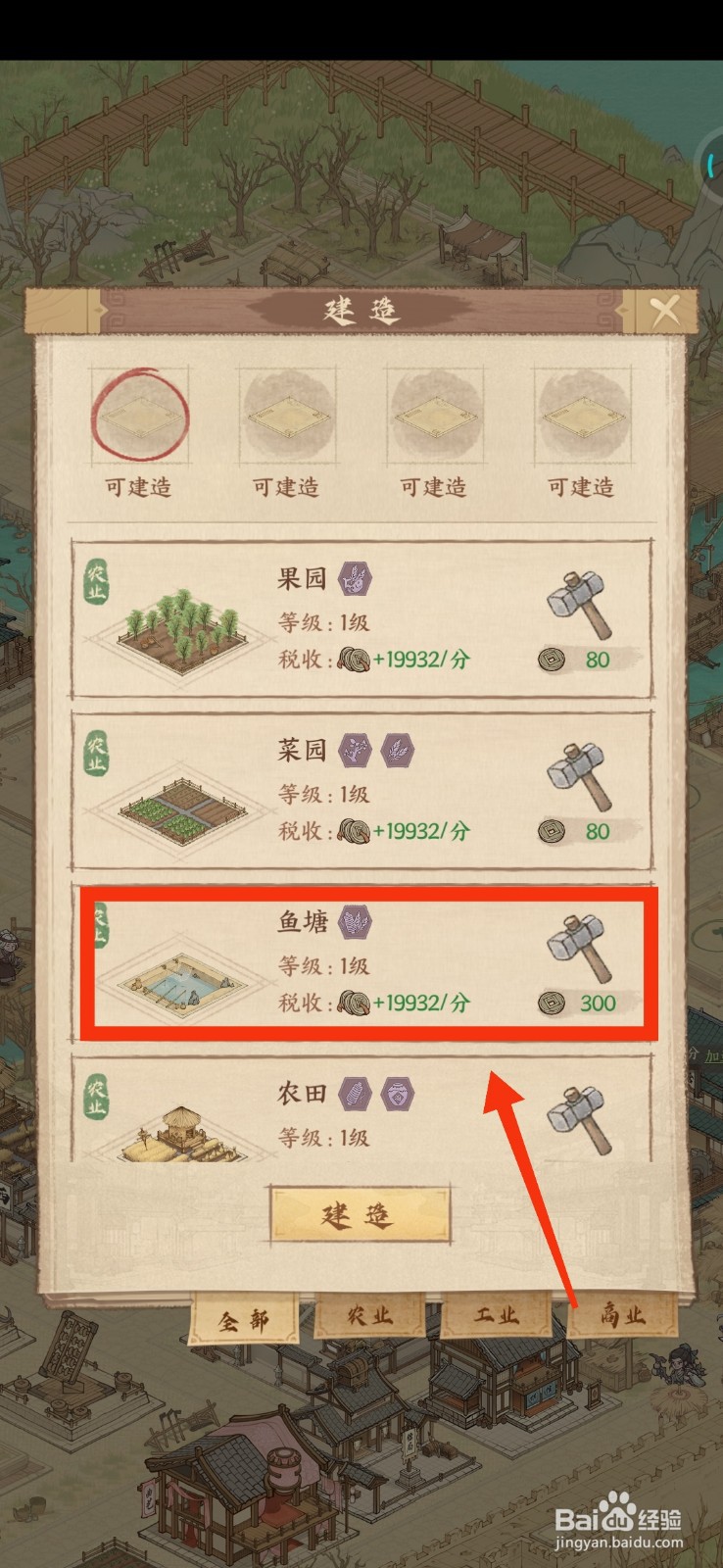This screenshot has height=1568, width=723.
Task: Tap the purple badge beside 鱼塘
Action: click(356, 922)
